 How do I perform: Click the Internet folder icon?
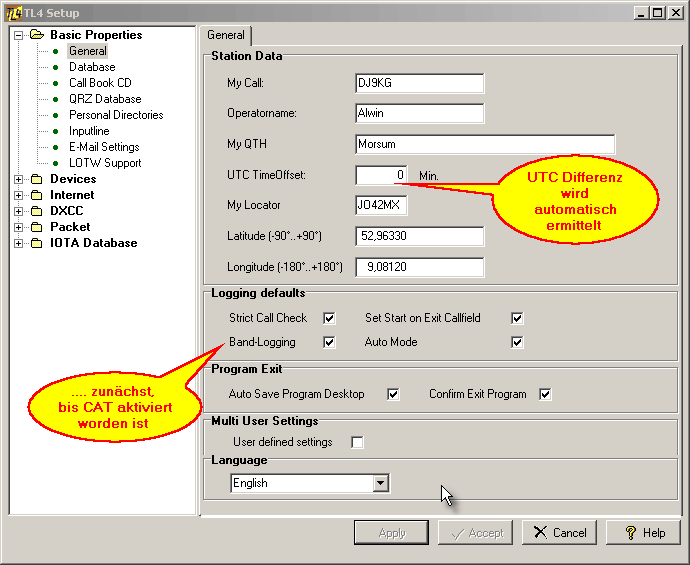[37, 195]
